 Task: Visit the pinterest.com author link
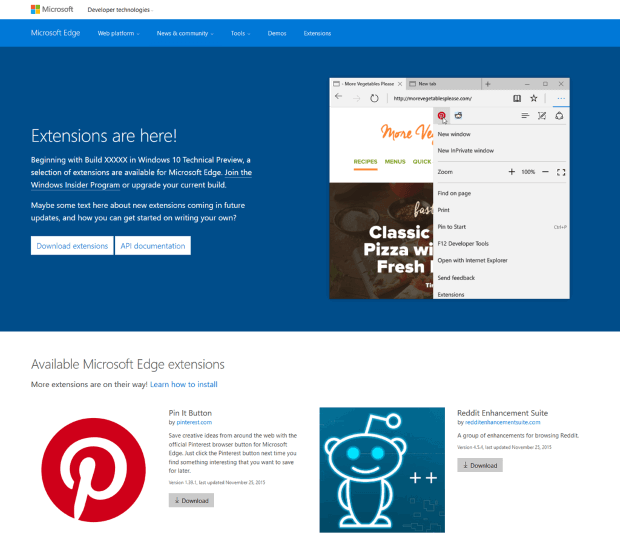point(194,422)
